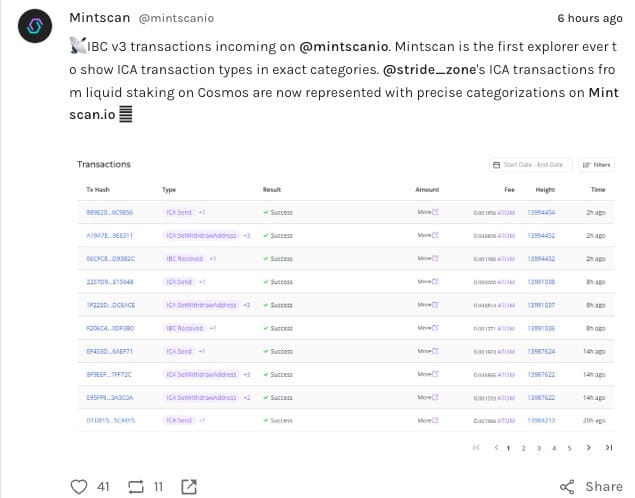The width and height of the screenshot is (635, 498).
Task: Open the Filters control
Action: [x=596, y=164]
